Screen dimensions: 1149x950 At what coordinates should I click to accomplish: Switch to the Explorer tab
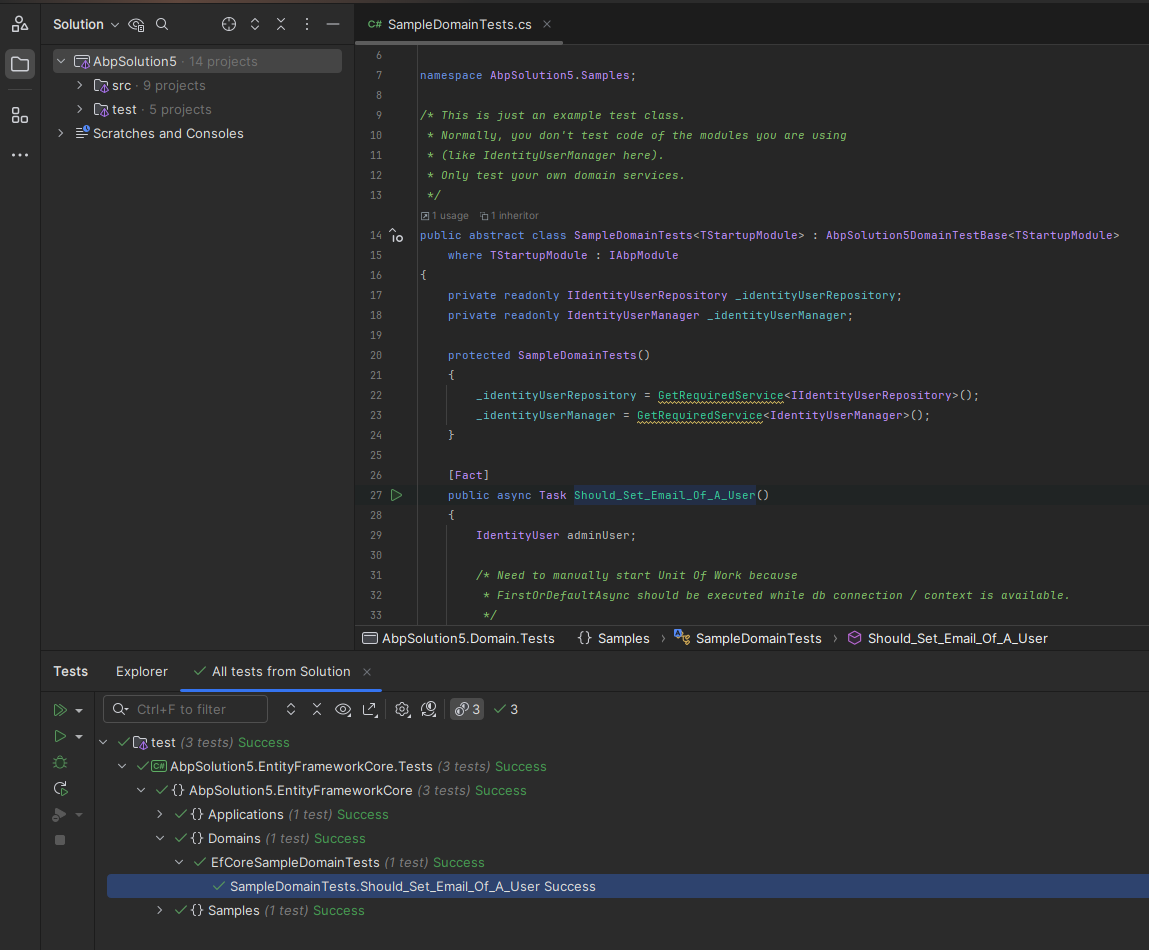[142, 671]
